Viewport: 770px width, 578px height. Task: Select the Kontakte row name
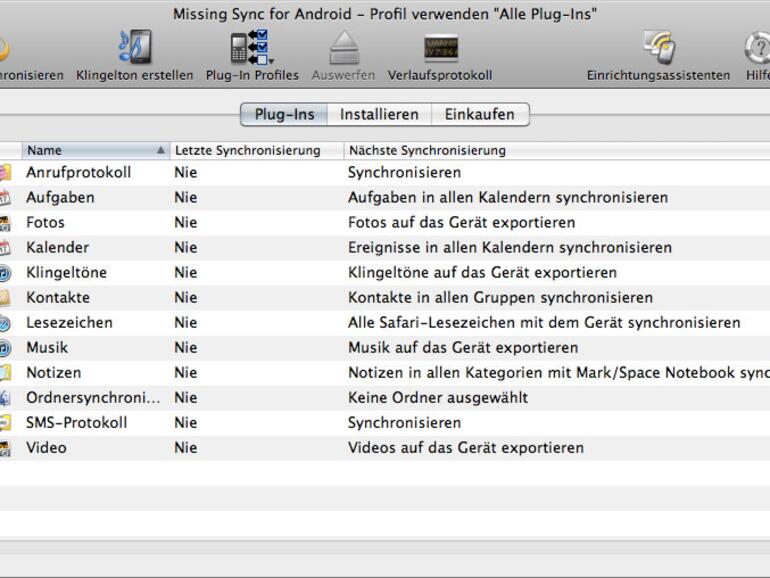pyautogui.click(x=58, y=298)
